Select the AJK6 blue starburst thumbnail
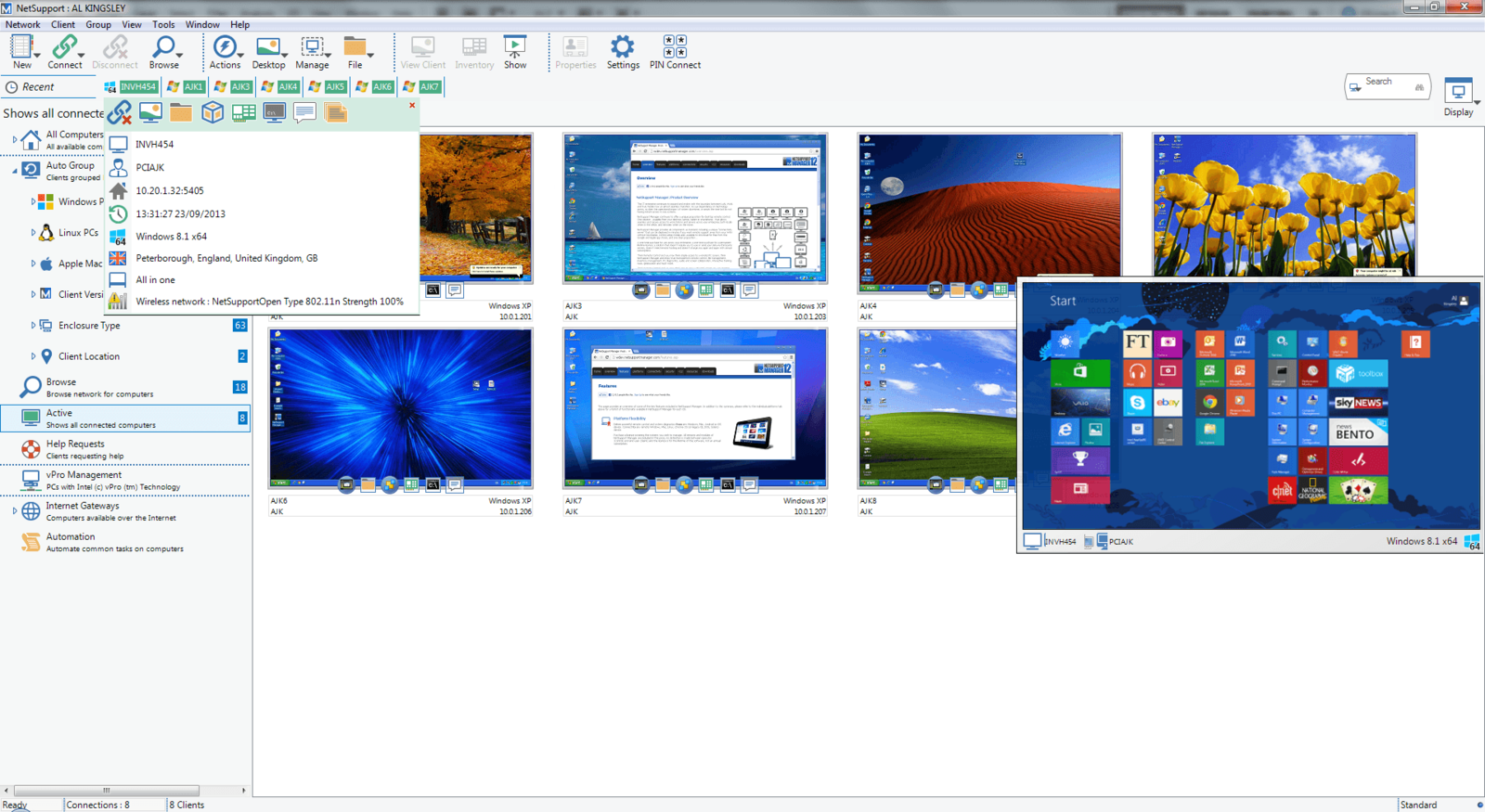Screen dimensions: 1485x812 point(400,405)
